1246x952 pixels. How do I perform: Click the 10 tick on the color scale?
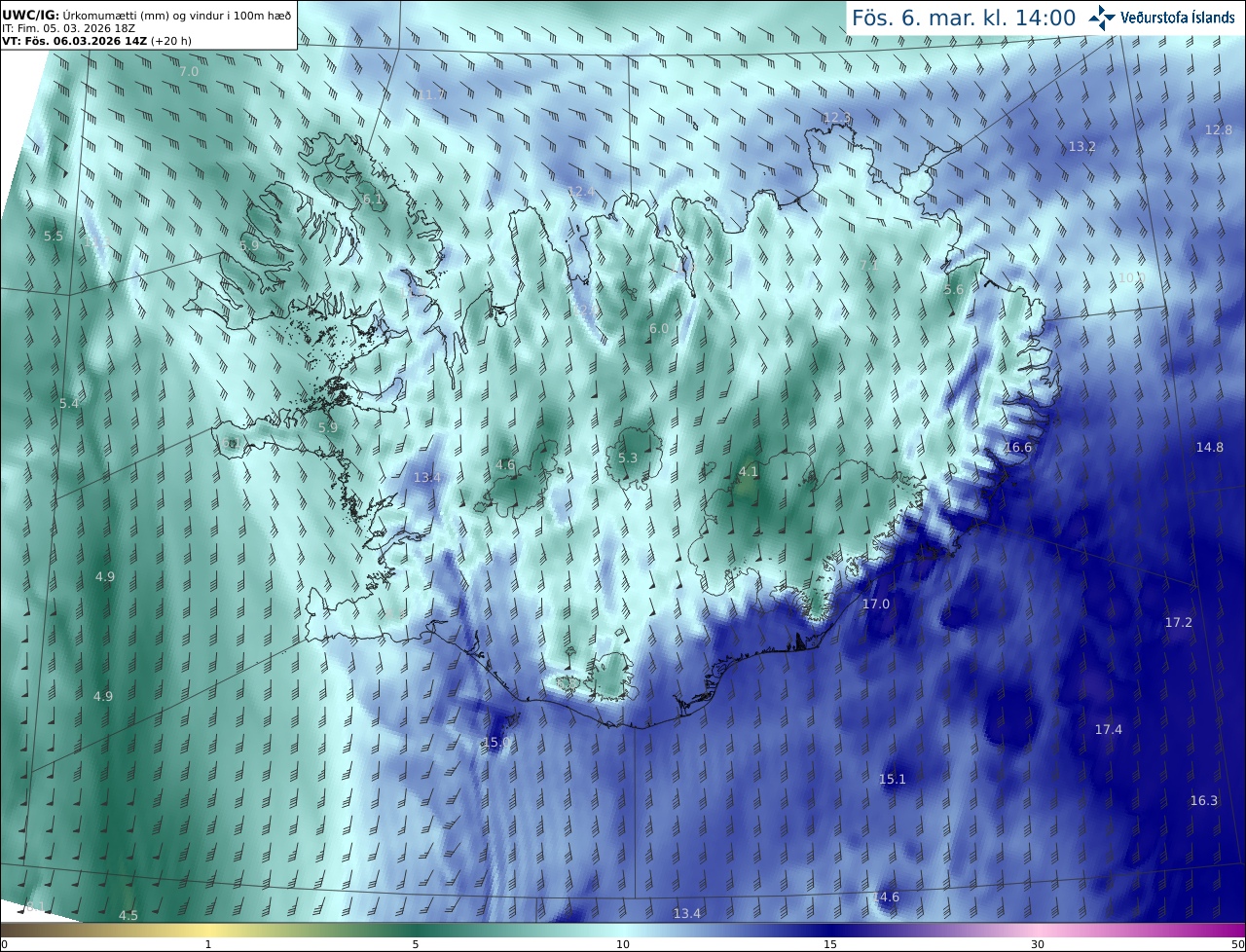[623, 944]
